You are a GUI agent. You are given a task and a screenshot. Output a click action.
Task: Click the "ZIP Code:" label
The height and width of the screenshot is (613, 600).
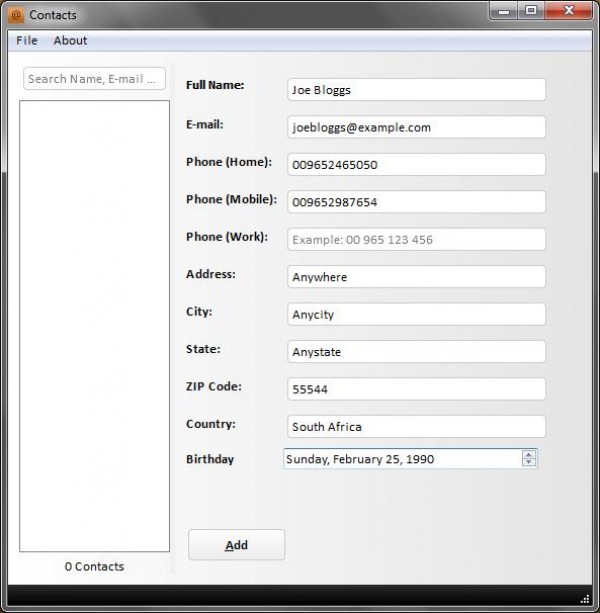point(214,387)
